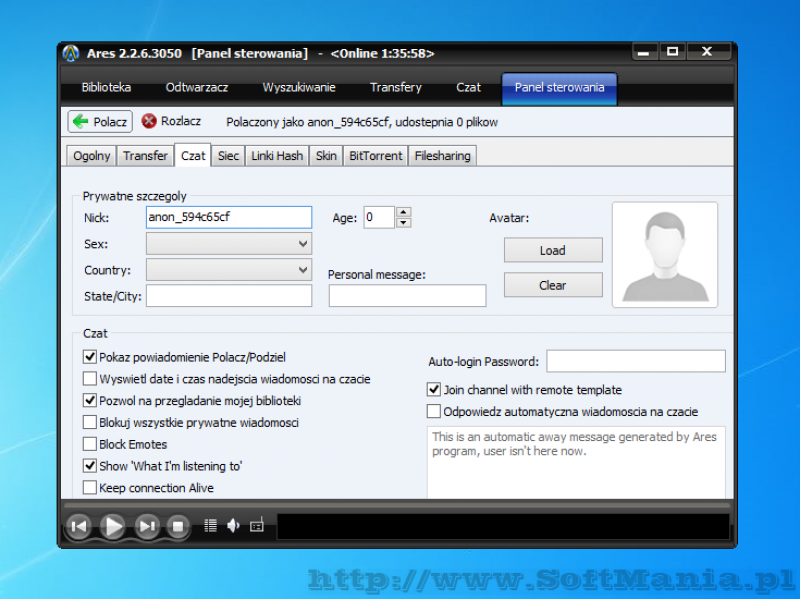Close the Ares window
This screenshot has width=800, height=599.
(707, 52)
